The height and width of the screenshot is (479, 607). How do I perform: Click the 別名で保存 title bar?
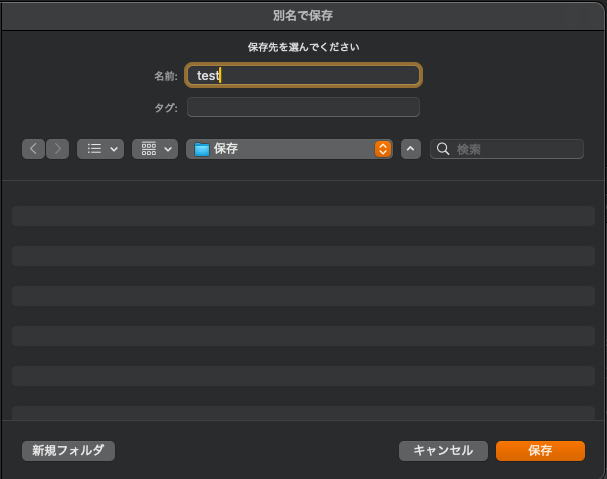click(303, 15)
